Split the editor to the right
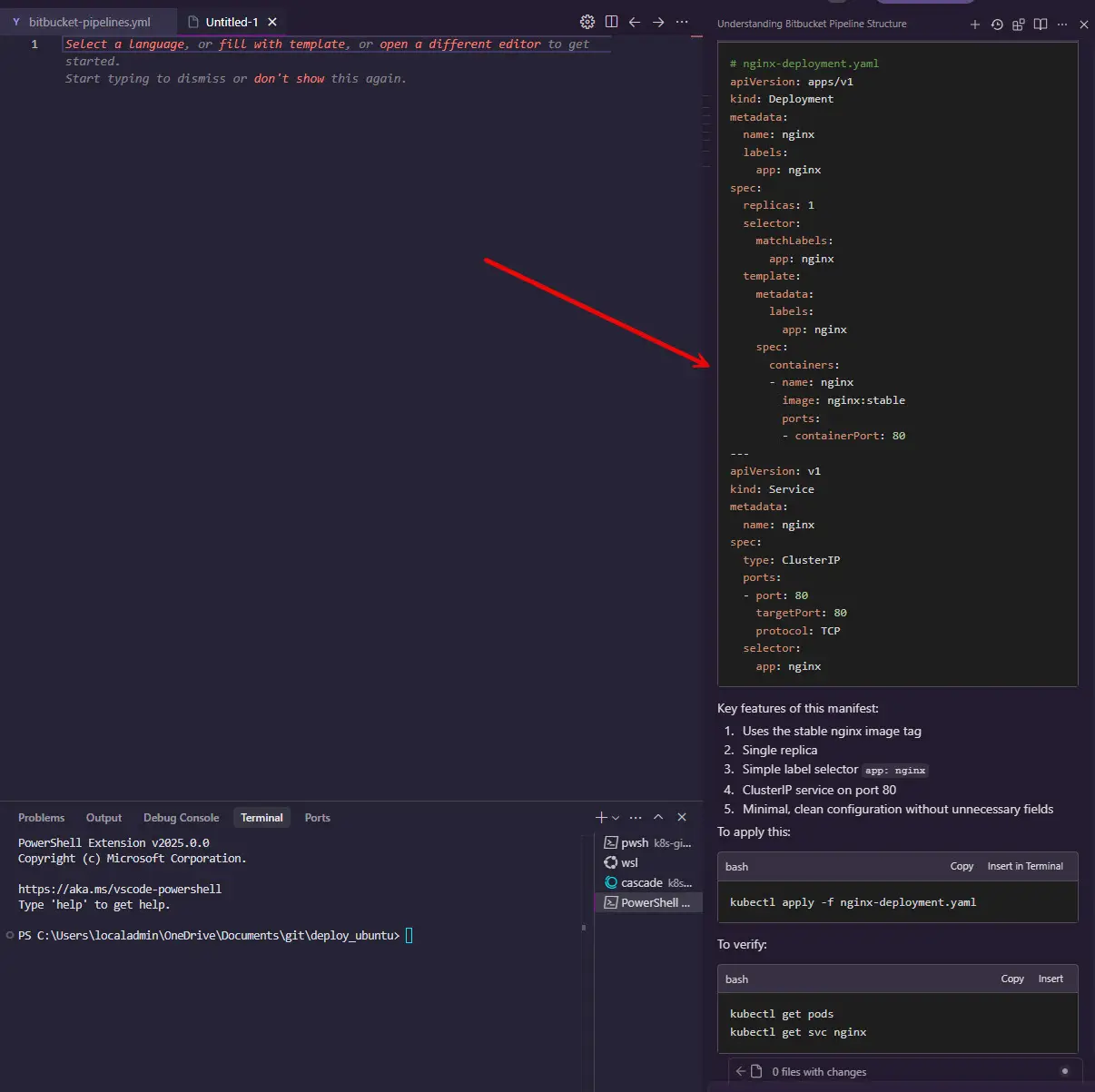The image size is (1095, 1092). (x=611, y=22)
